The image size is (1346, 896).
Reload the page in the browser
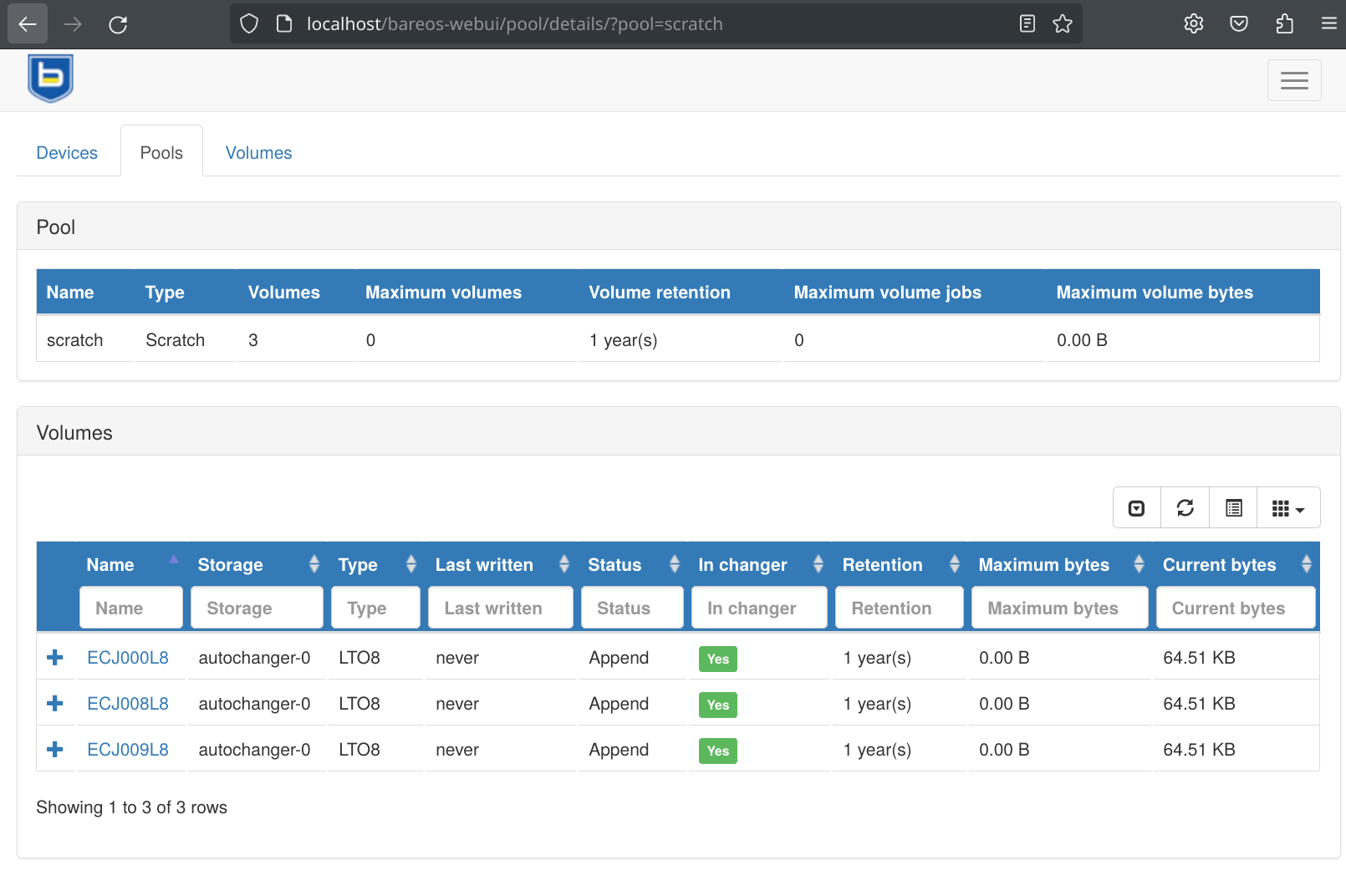[x=118, y=24]
